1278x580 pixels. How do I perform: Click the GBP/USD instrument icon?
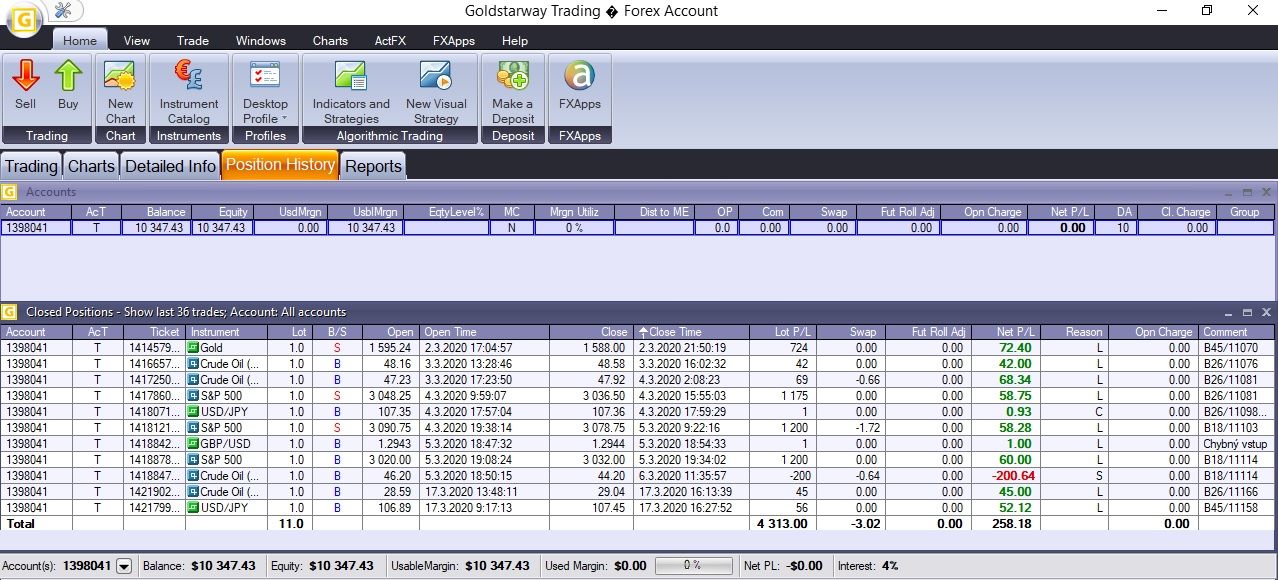click(194, 444)
